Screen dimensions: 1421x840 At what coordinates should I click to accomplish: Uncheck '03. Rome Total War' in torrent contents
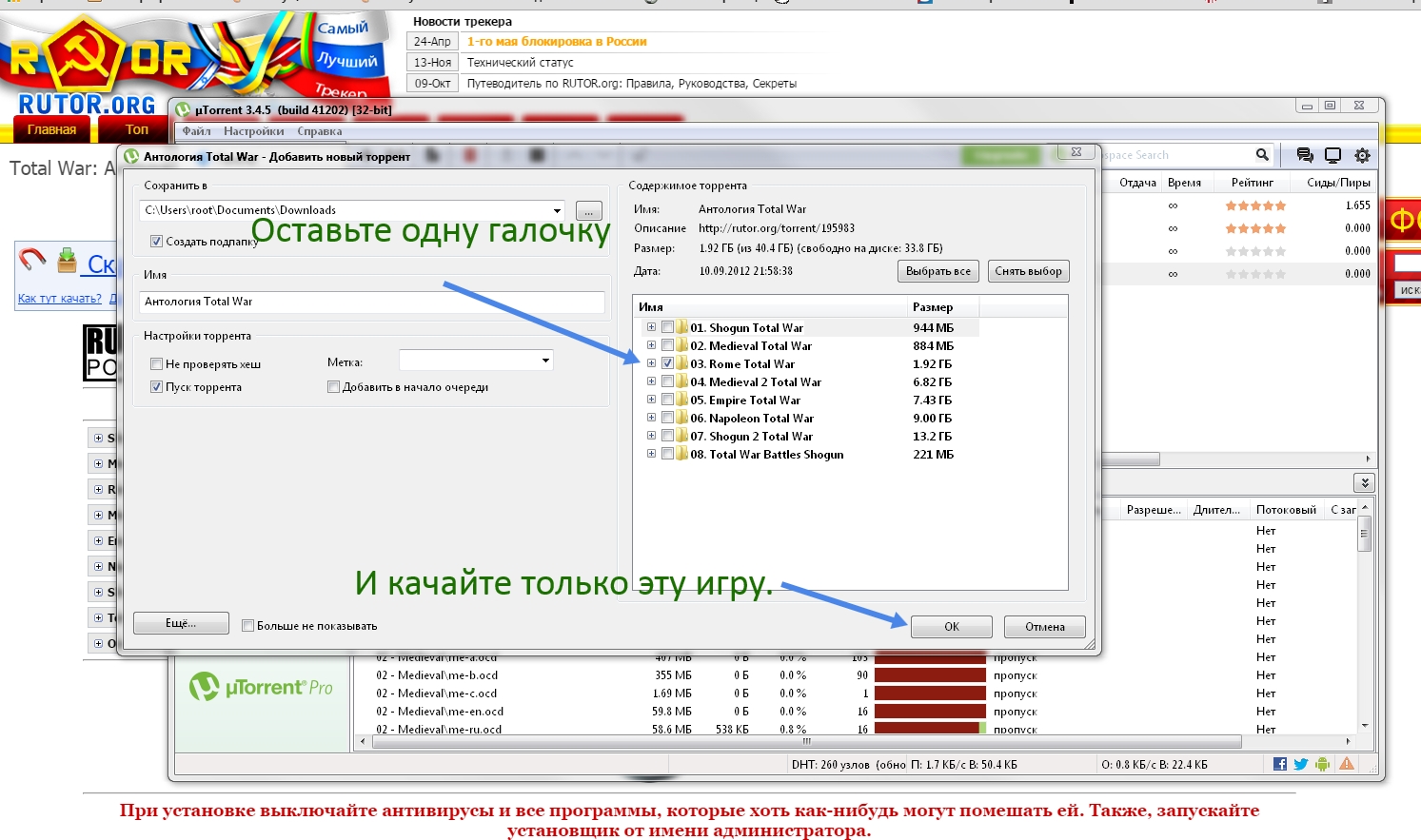(x=666, y=363)
